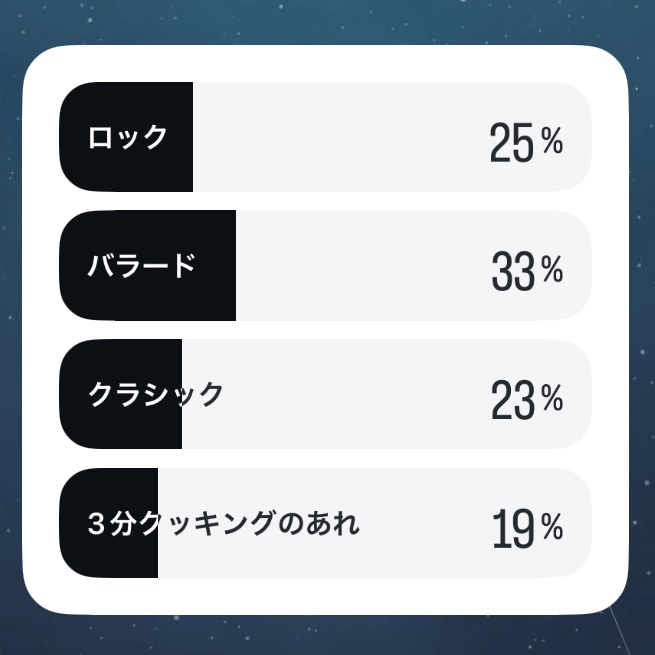Click the ロック text label
The height and width of the screenshot is (655, 655).
127,137
